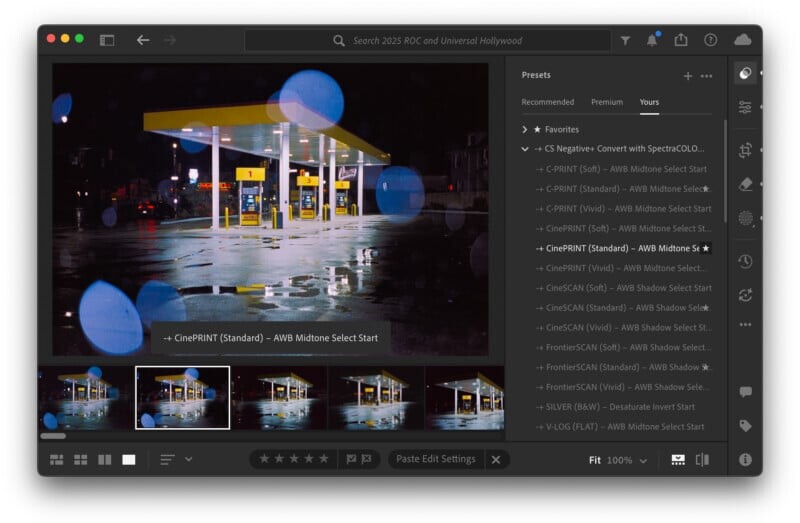Toggle the before/after original view
The width and height of the screenshot is (800, 523).
[702, 460]
